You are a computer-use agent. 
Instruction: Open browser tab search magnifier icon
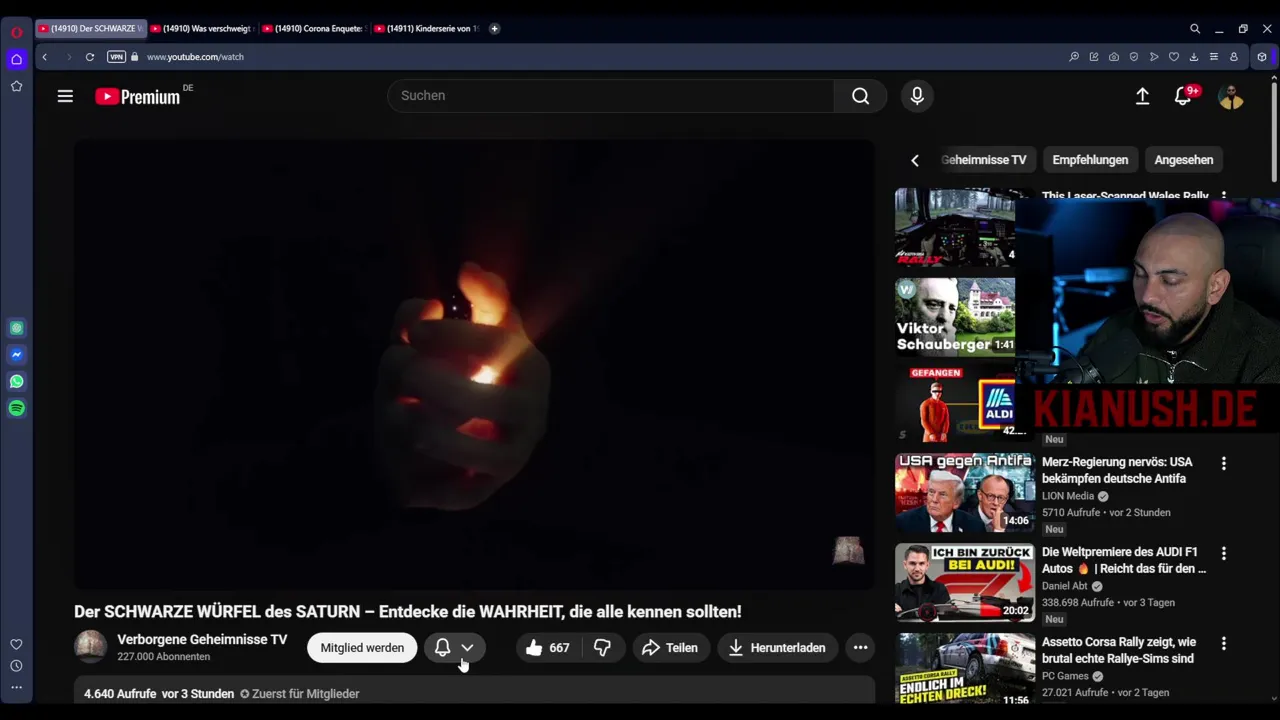(1195, 29)
